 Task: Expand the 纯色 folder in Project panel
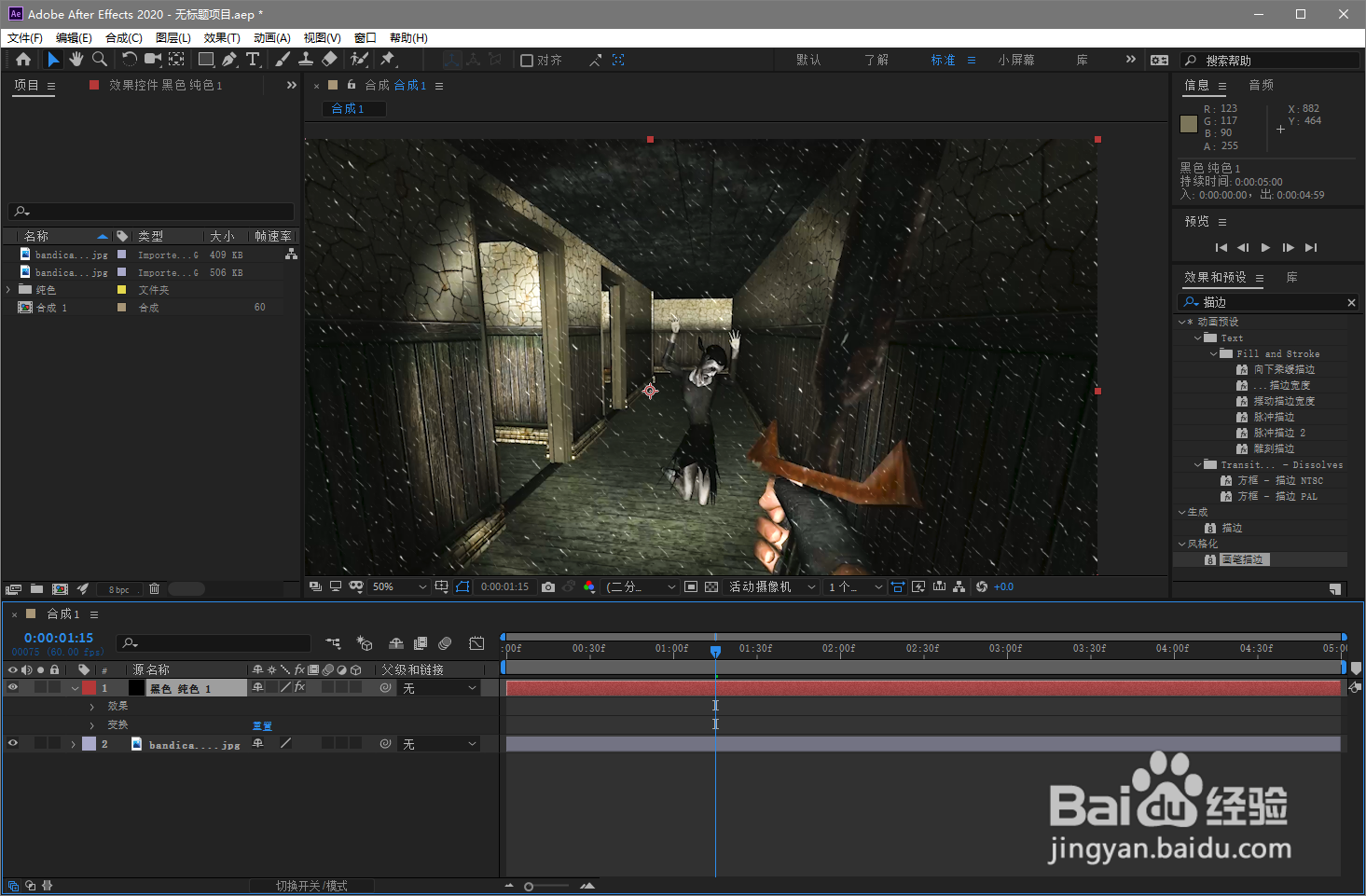[x=8, y=290]
